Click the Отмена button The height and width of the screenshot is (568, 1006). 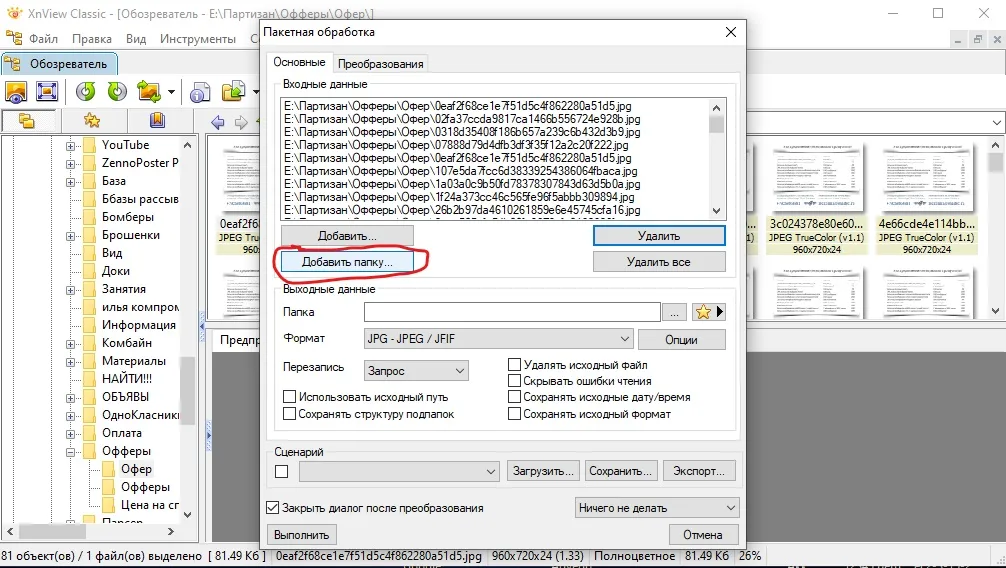(x=703, y=535)
